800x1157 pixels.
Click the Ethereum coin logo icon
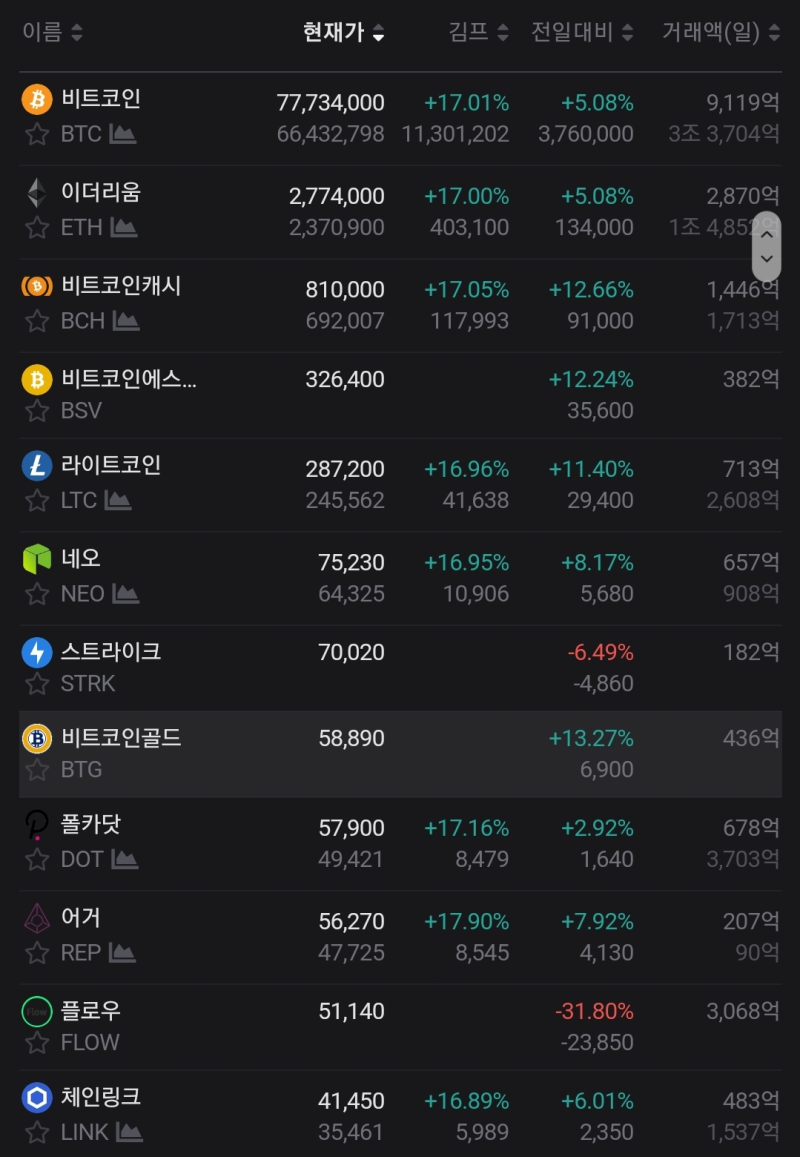coord(35,190)
